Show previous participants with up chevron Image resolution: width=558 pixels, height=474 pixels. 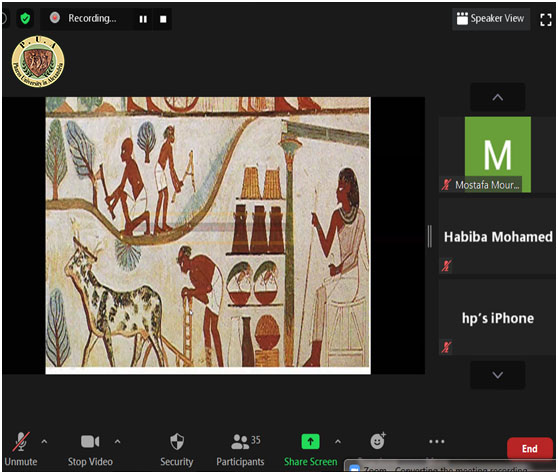click(x=498, y=97)
